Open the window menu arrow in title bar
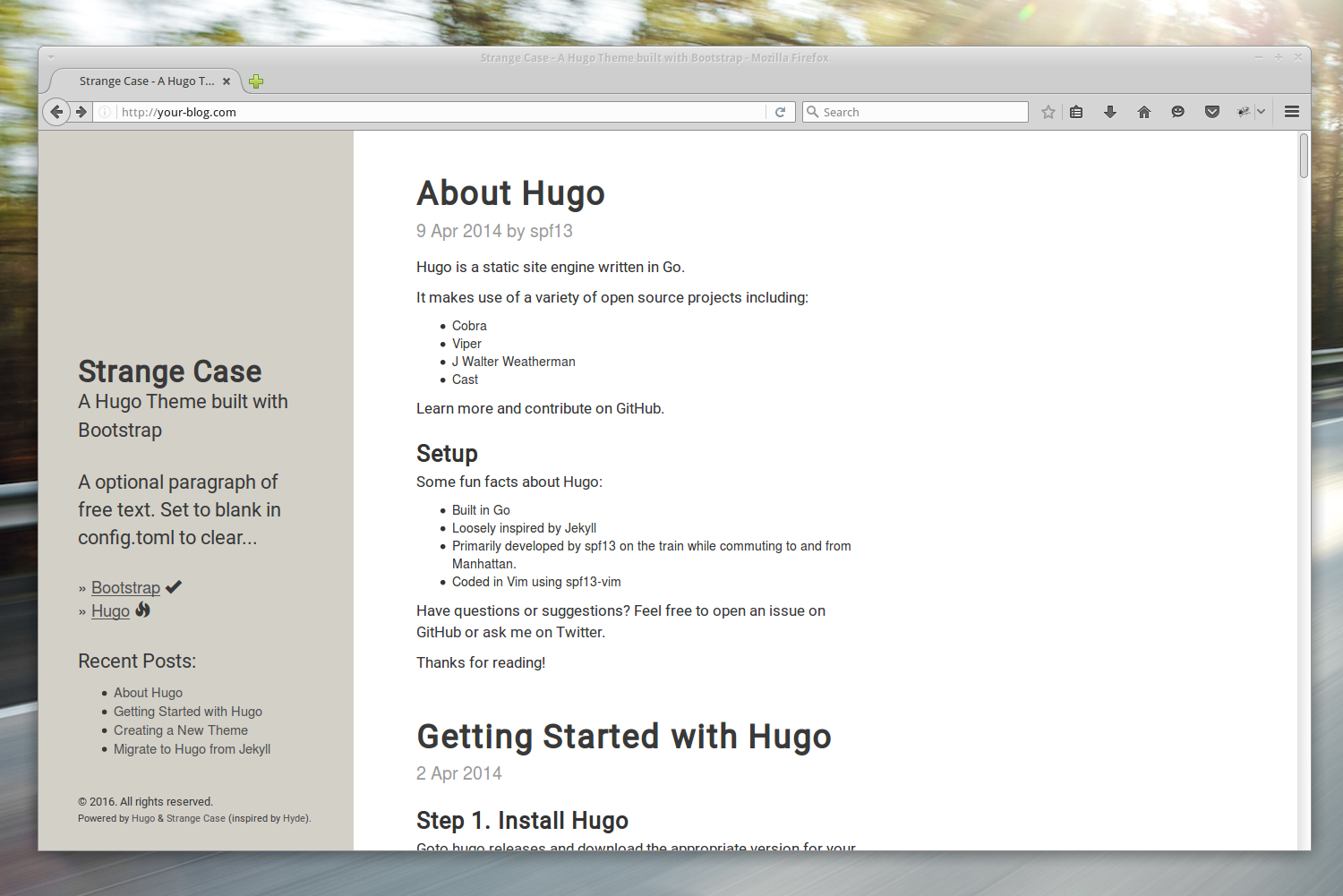This screenshot has width=1343, height=896. pyautogui.click(x=51, y=57)
